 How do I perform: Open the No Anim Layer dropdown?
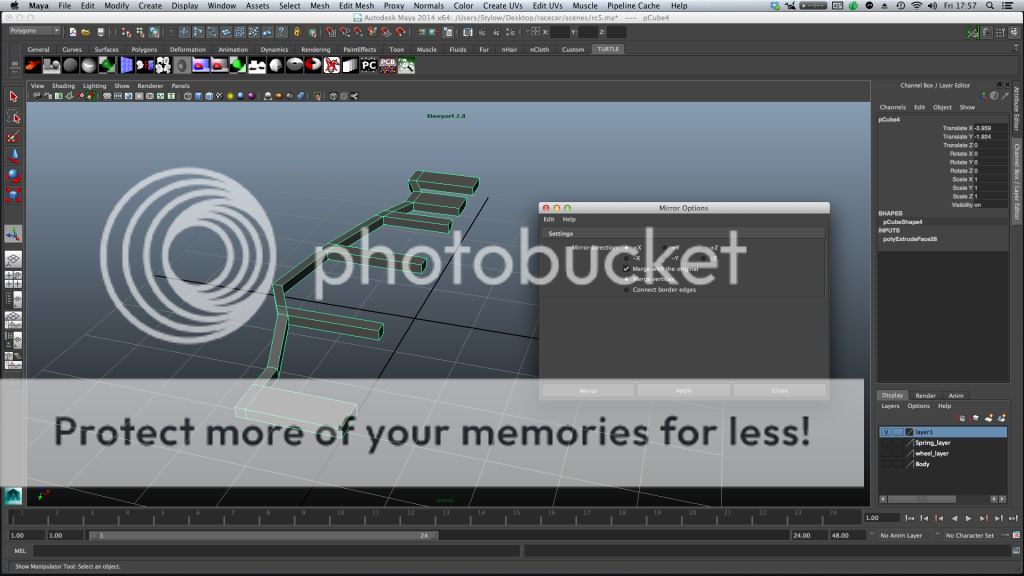tap(904, 535)
